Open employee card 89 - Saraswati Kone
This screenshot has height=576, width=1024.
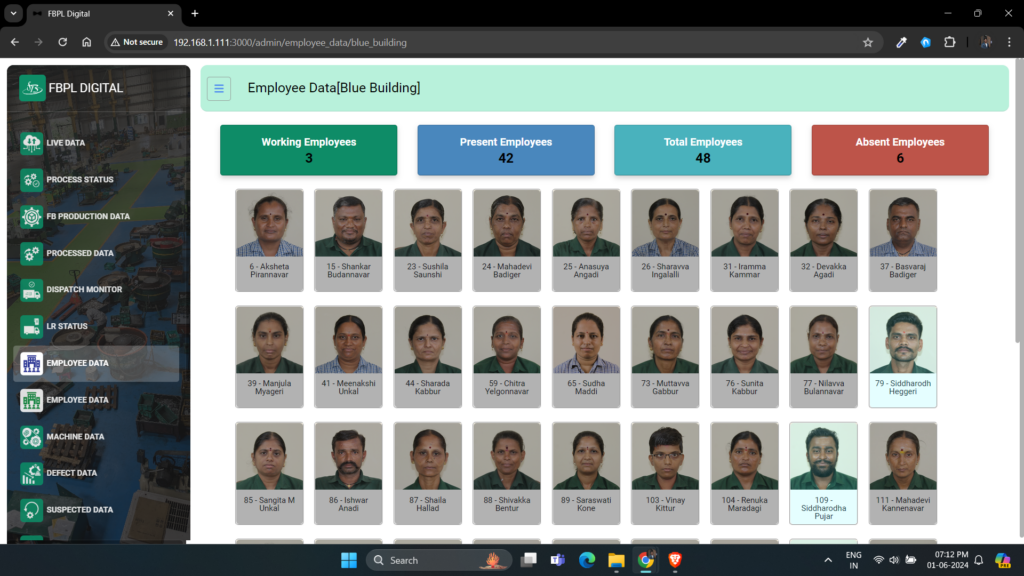pos(586,473)
